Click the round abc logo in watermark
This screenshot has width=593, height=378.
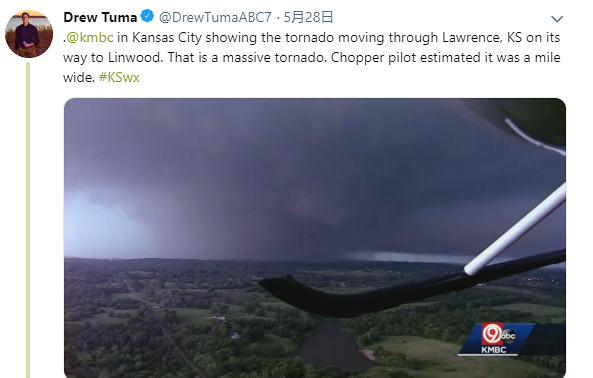pyautogui.click(x=508, y=335)
